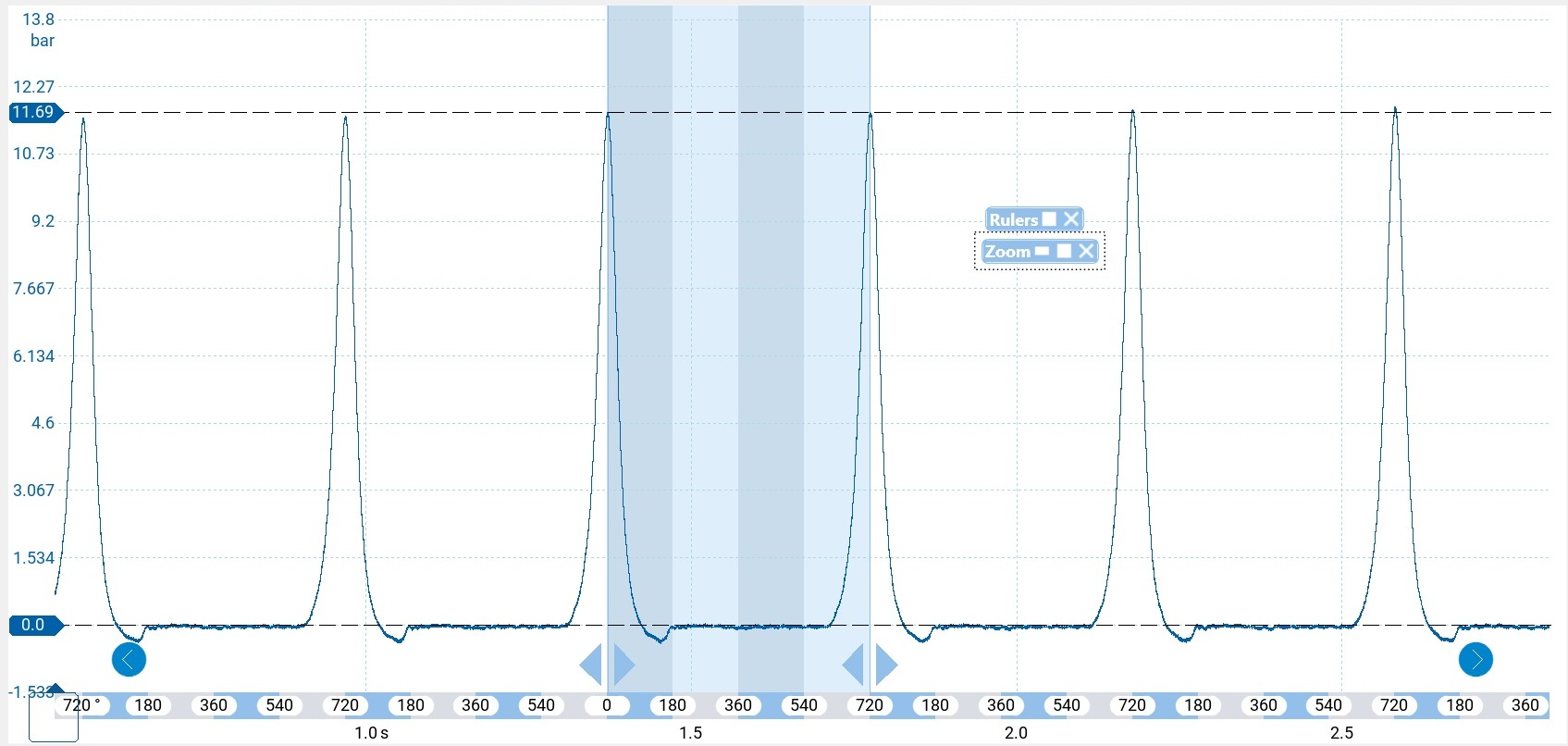Toggle the square box on the Zoom label

click(x=1064, y=251)
